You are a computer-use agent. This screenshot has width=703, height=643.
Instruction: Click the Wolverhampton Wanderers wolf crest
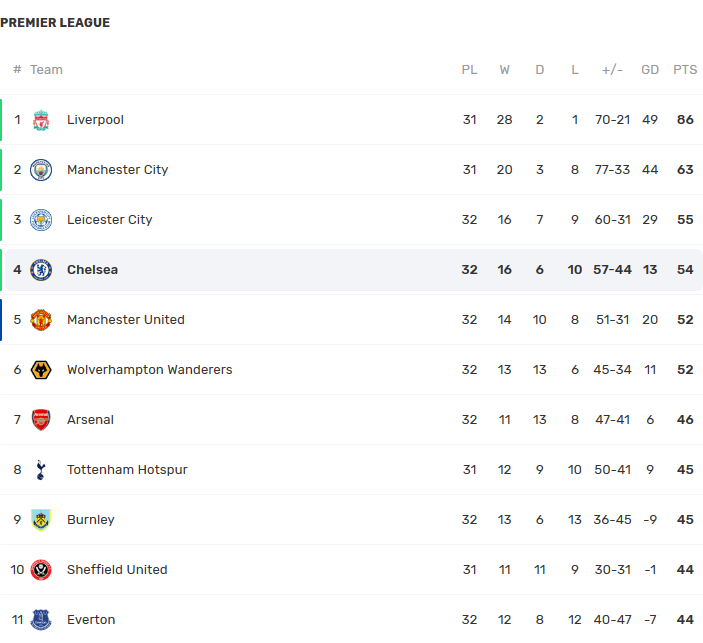41,370
